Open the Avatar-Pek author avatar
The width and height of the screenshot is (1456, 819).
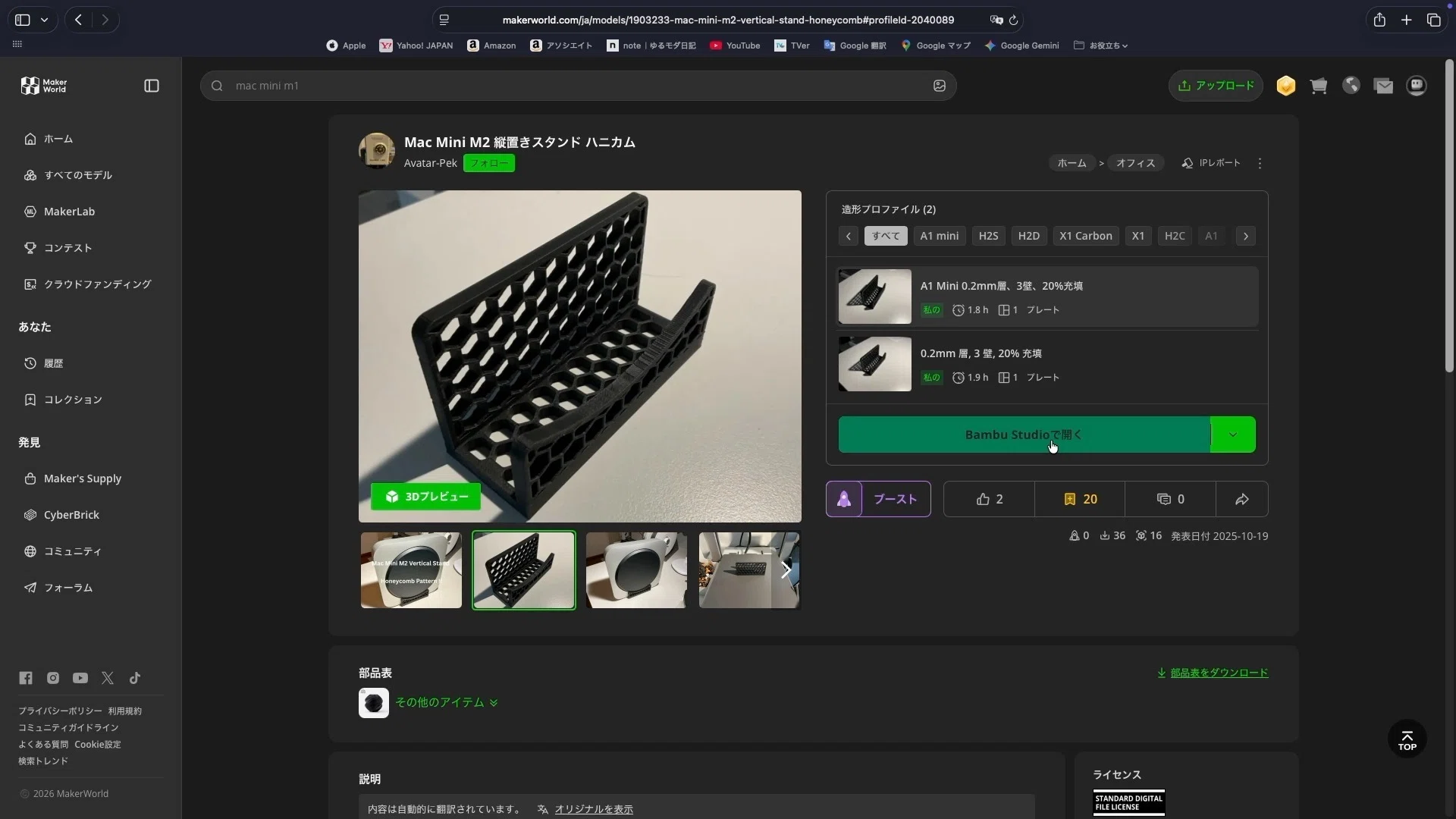[377, 150]
